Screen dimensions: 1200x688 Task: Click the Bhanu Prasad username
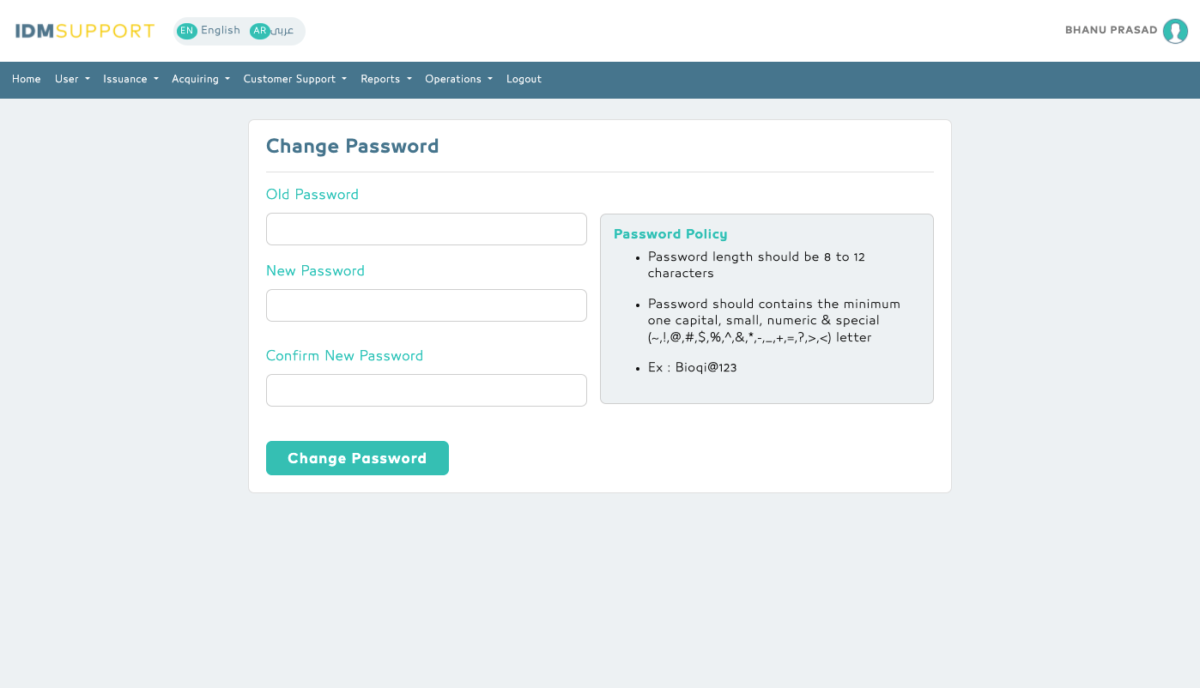tap(1111, 30)
